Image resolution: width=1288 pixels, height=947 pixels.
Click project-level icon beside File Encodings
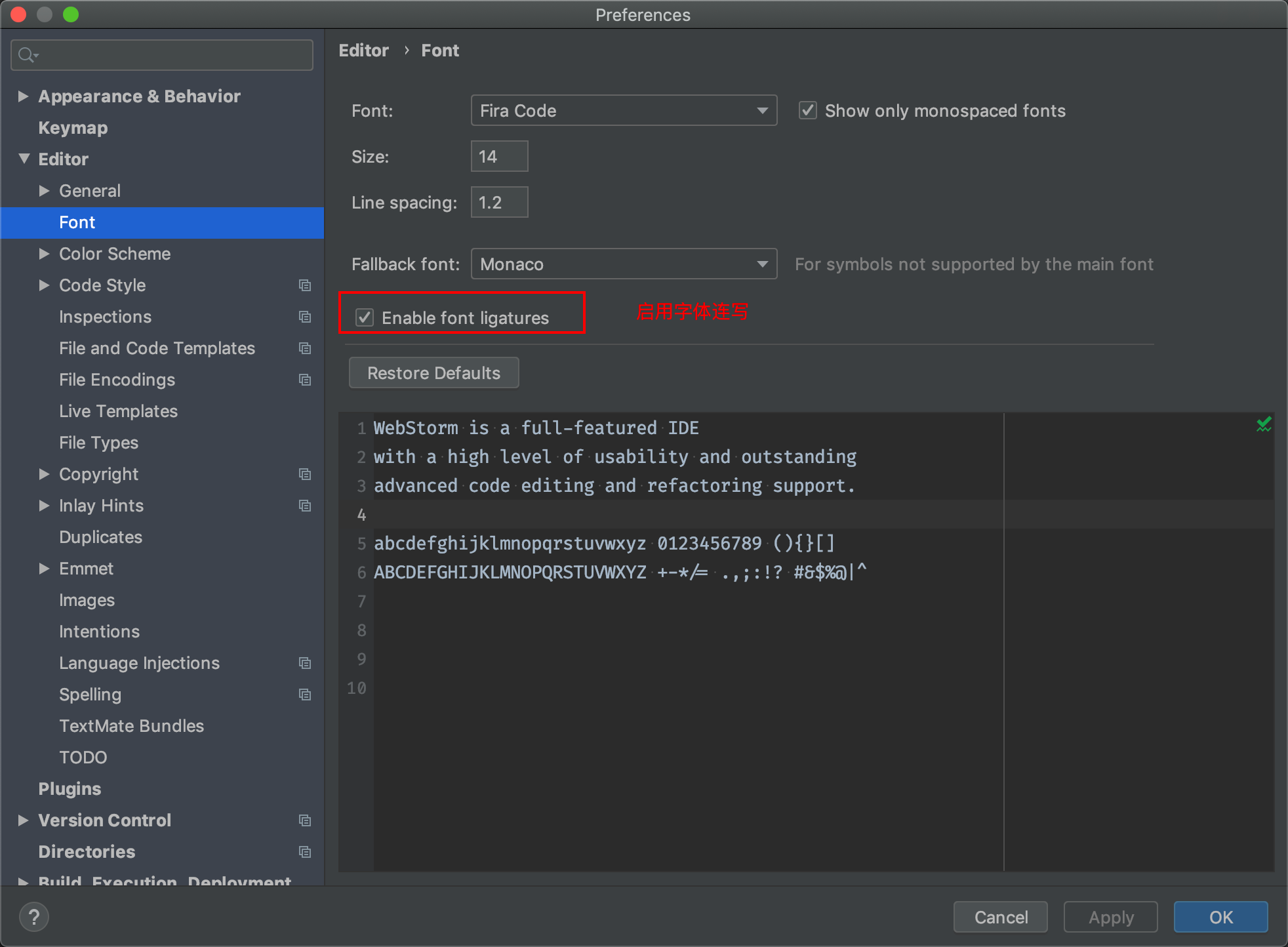click(305, 380)
